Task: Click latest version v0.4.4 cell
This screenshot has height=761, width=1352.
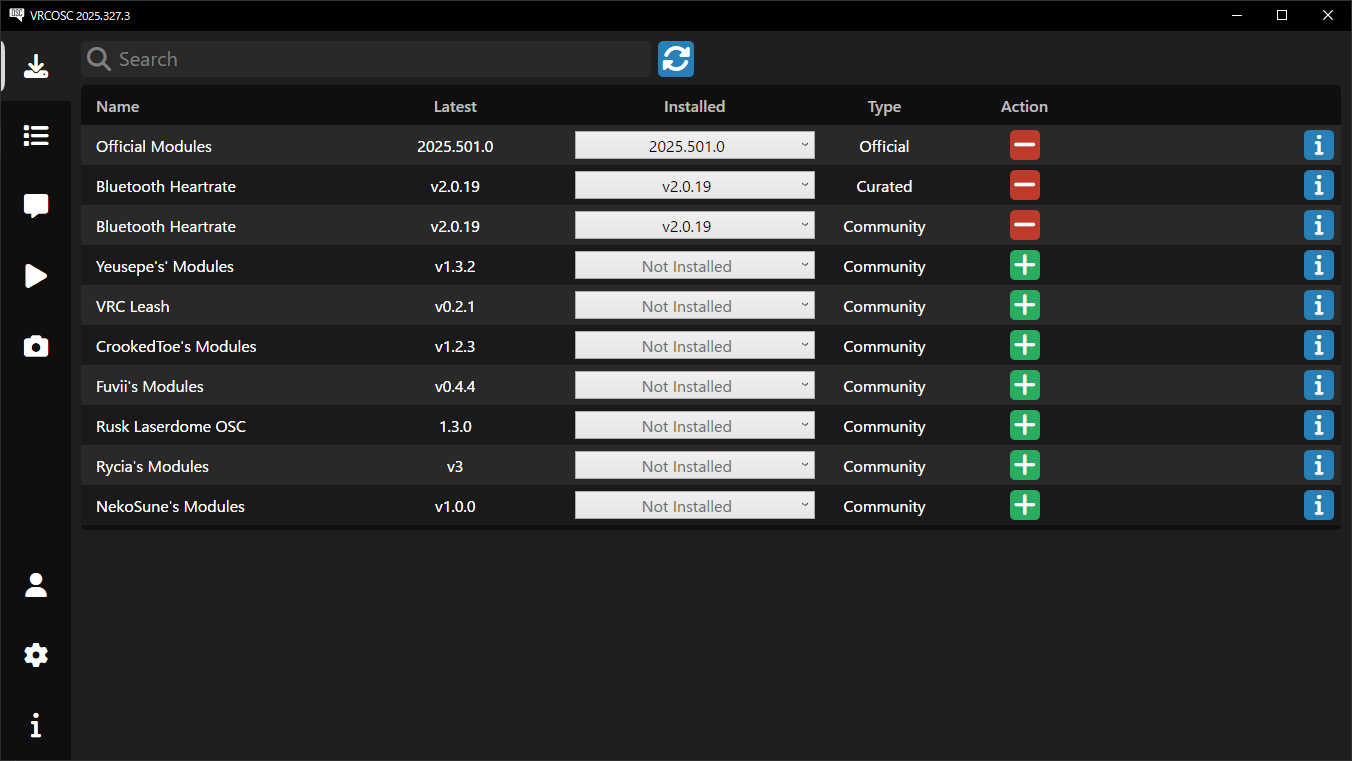Action: coord(455,386)
